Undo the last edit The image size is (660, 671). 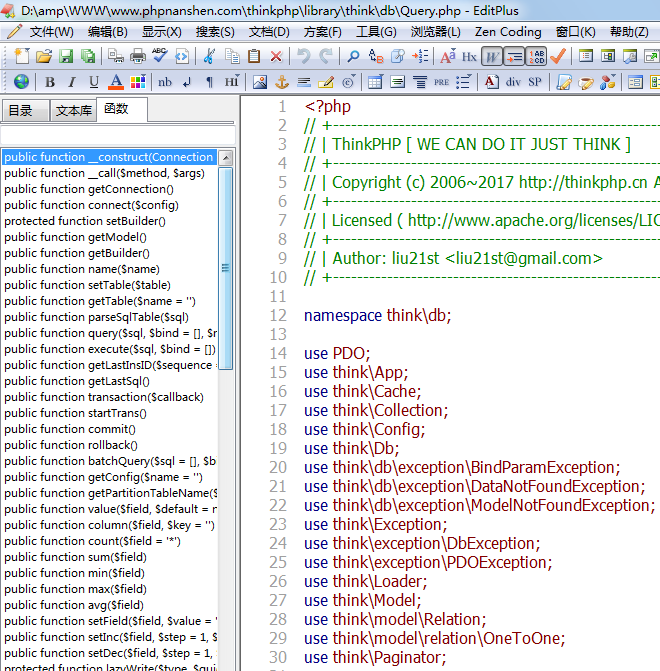pos(304,56)
